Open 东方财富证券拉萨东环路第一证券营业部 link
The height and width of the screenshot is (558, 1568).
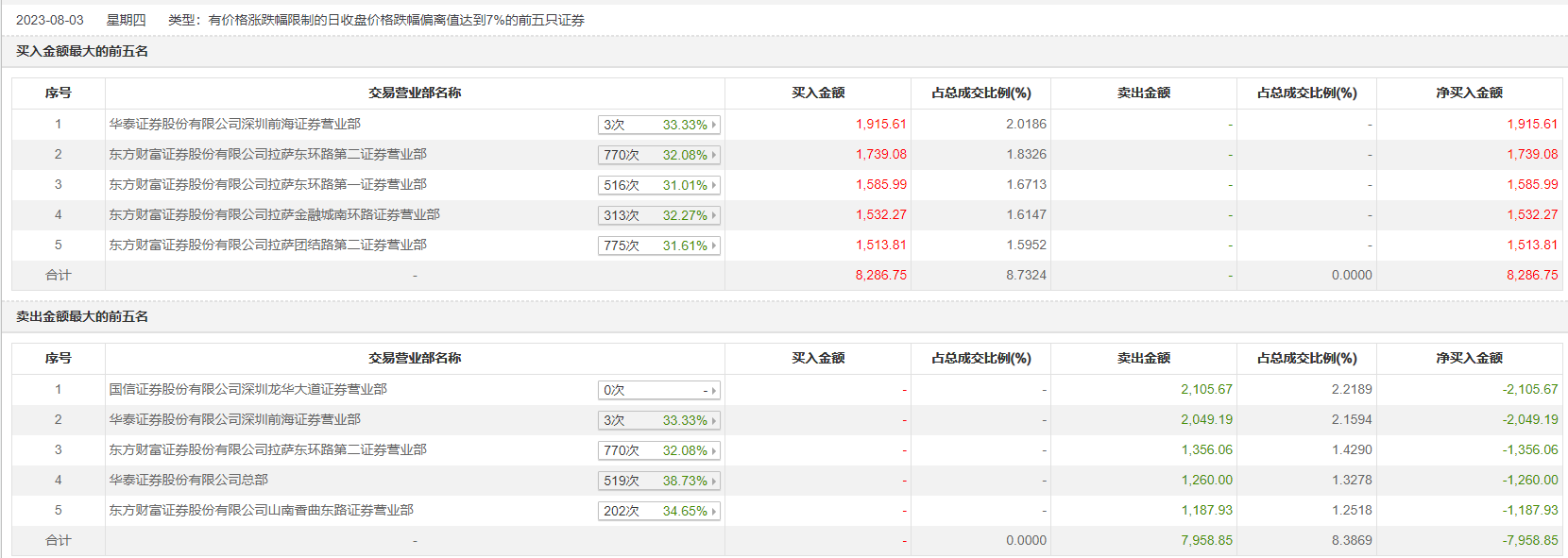(x=267, y=184)
